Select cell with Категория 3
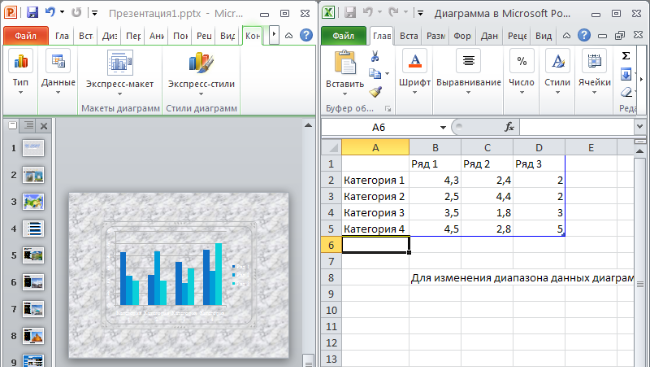Image resolution: width=650 pixels, height=367 pixels. [376, 213]
